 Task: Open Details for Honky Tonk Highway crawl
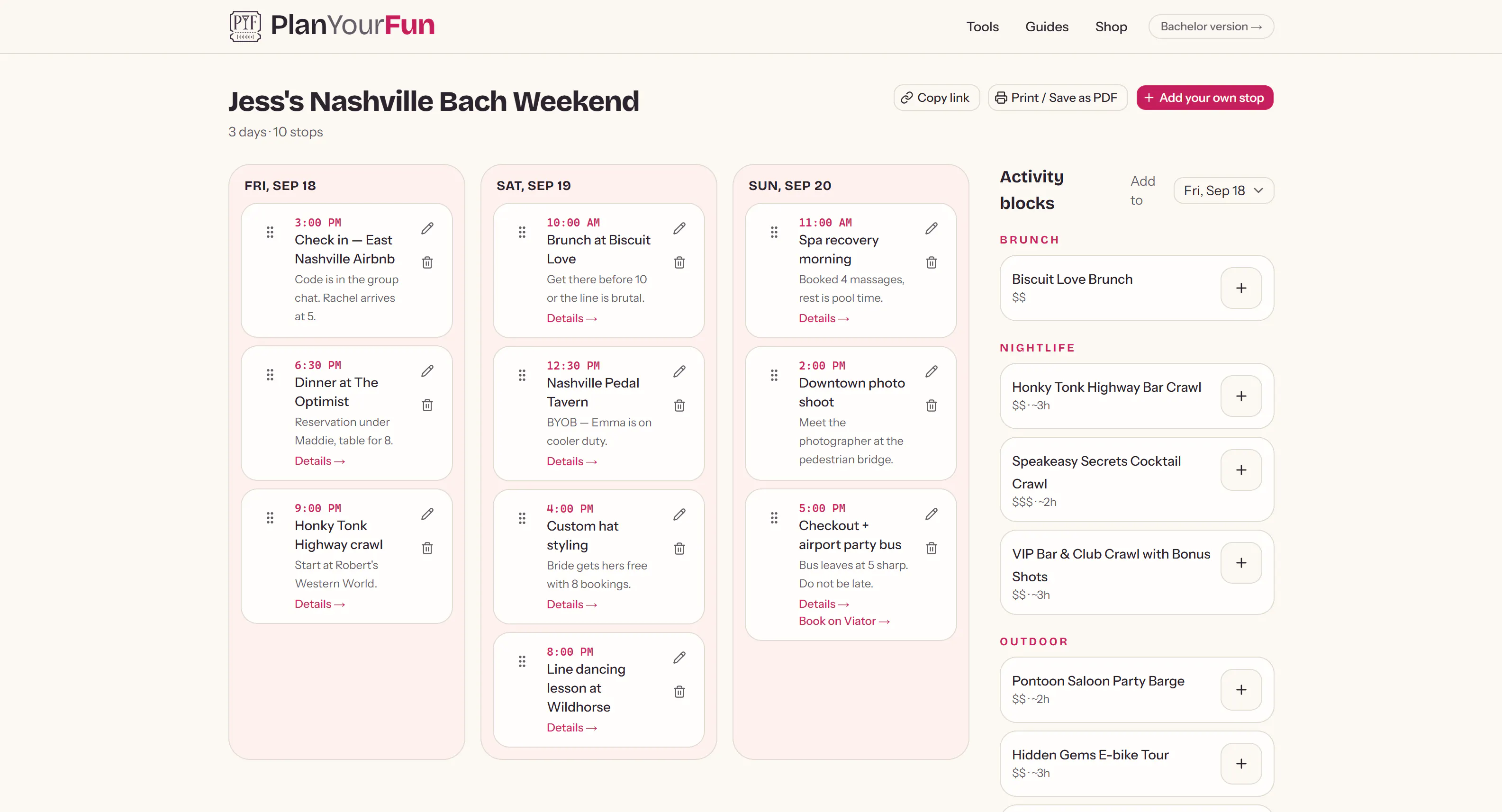(x=319, y=604)
